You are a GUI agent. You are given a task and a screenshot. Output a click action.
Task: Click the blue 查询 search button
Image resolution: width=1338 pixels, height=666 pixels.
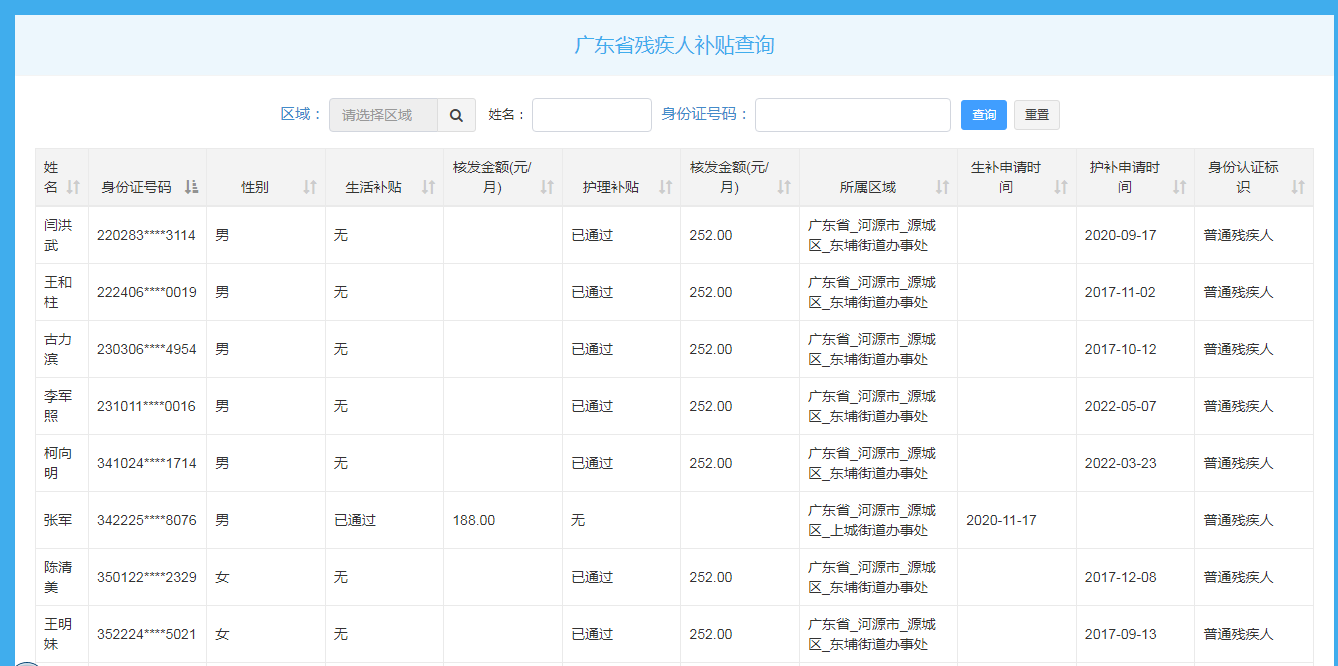click(x=983, y=114)
